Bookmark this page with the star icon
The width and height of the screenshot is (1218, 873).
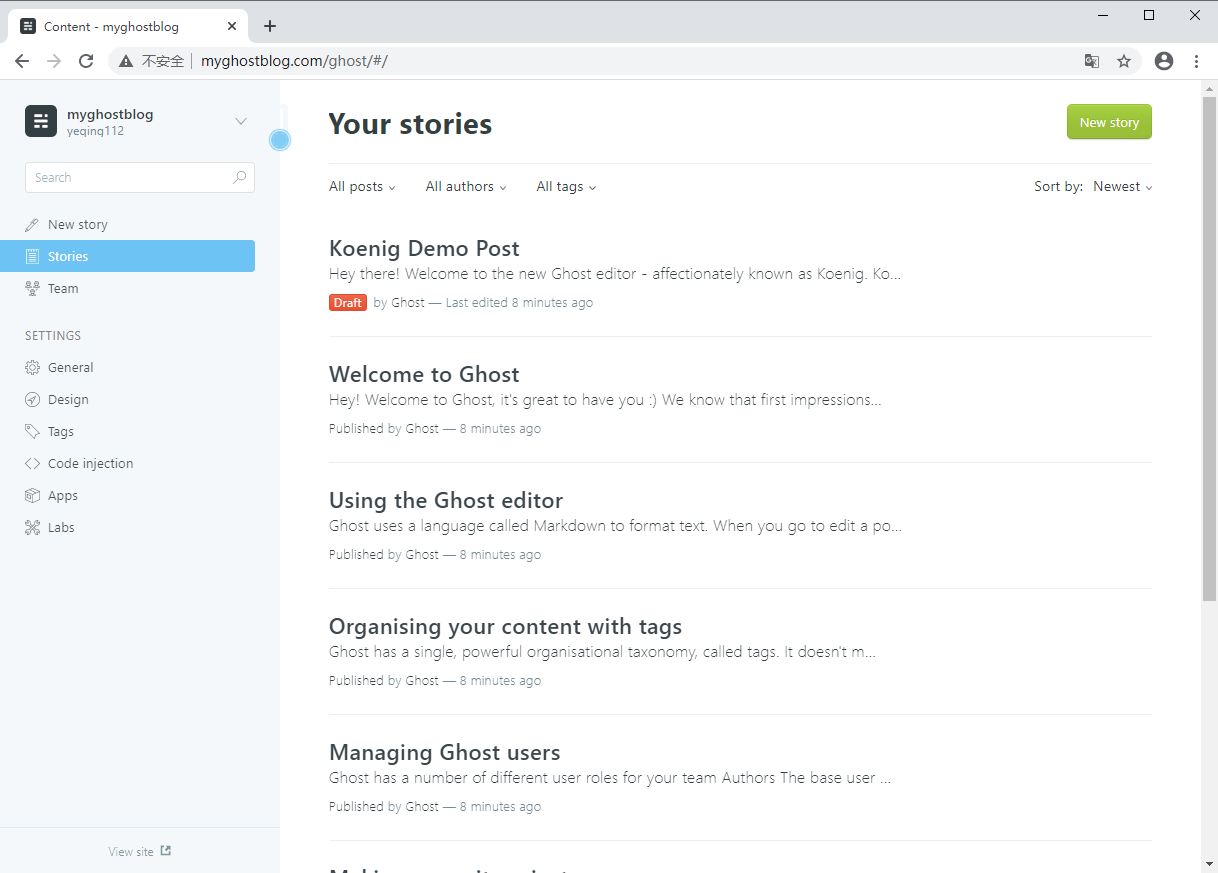1124,61
